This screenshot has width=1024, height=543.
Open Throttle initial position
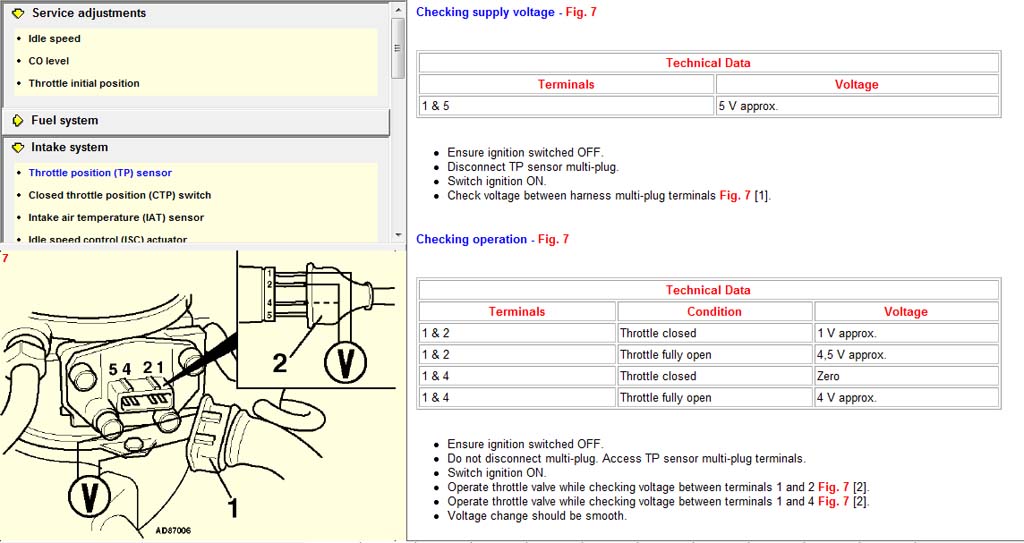pos(84,84)
